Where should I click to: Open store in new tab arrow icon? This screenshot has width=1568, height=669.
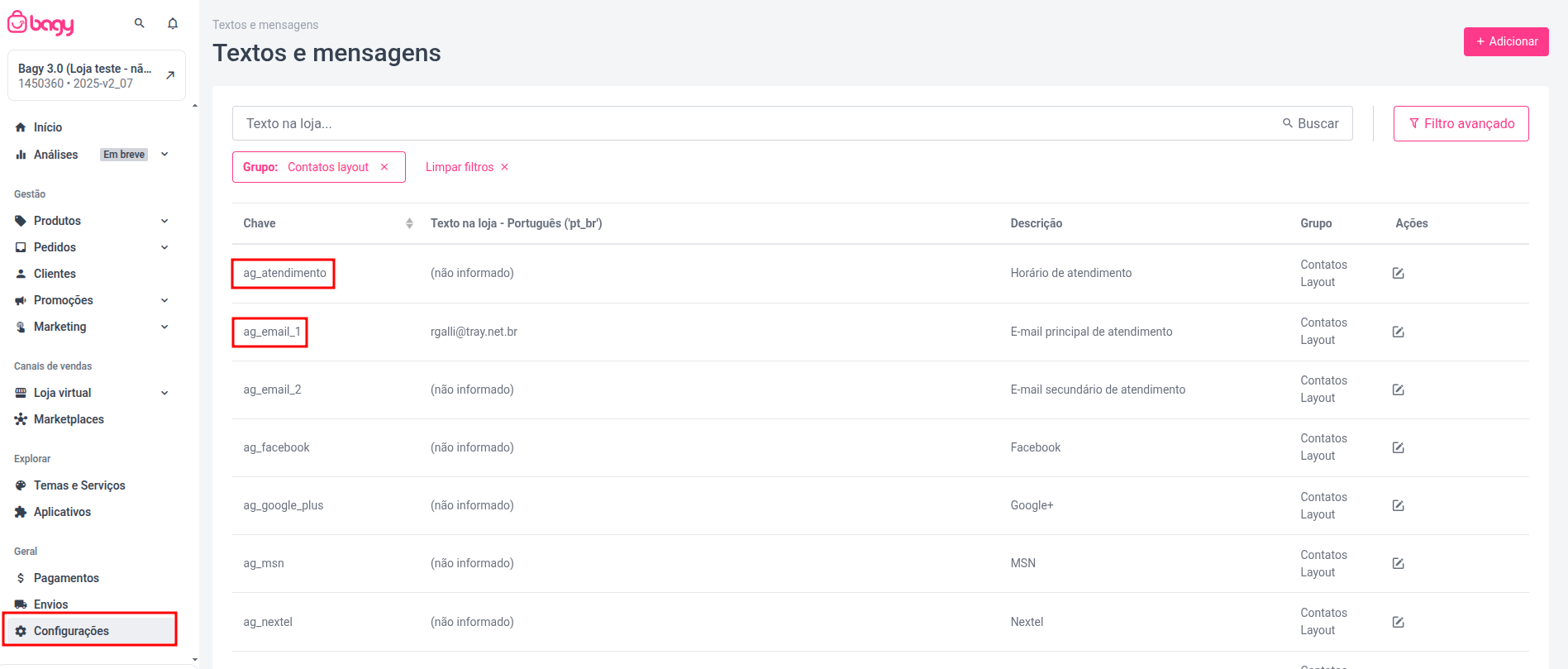(170, 75)
